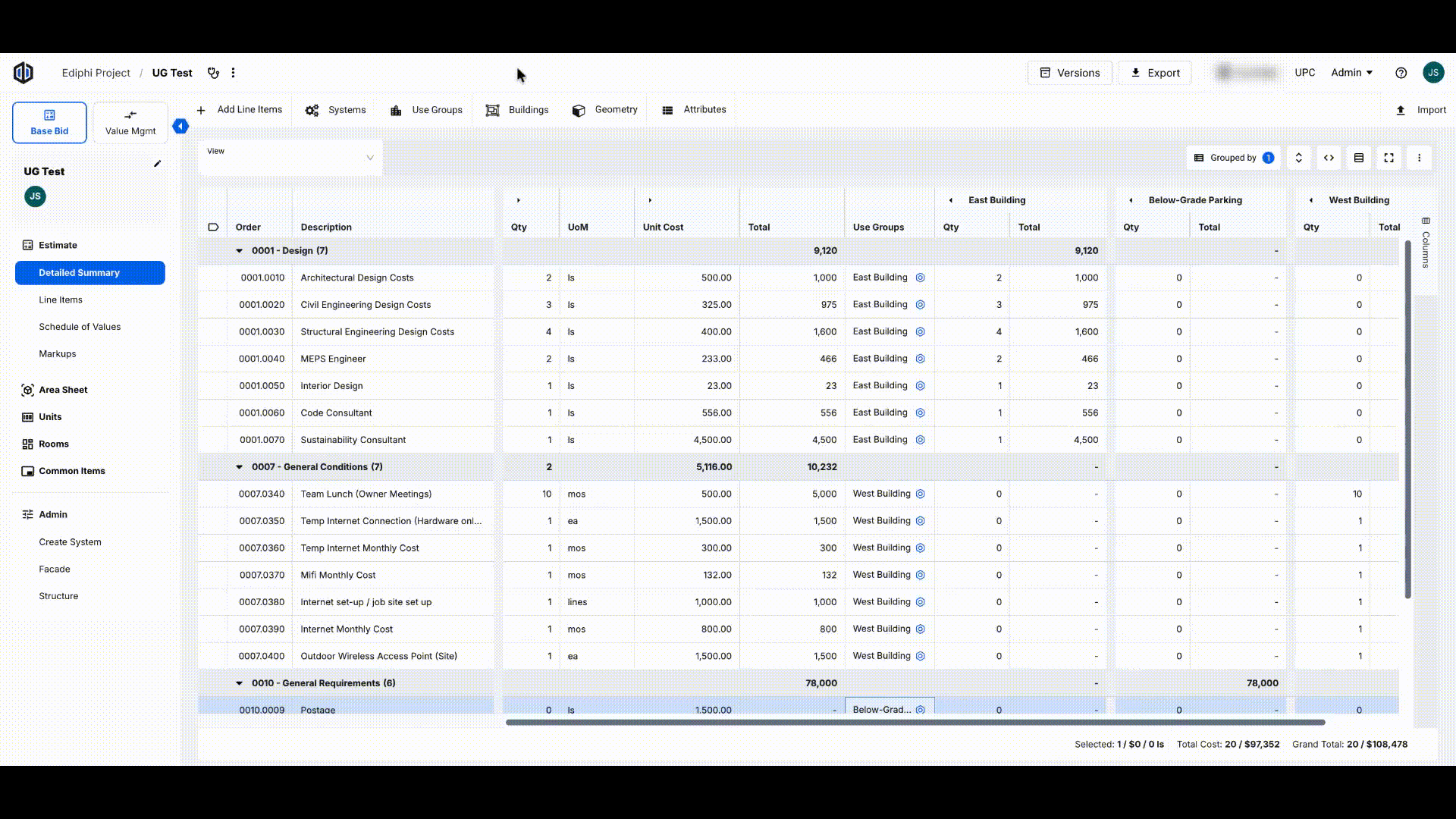Open the View dropdown

[x=290, y=158]
